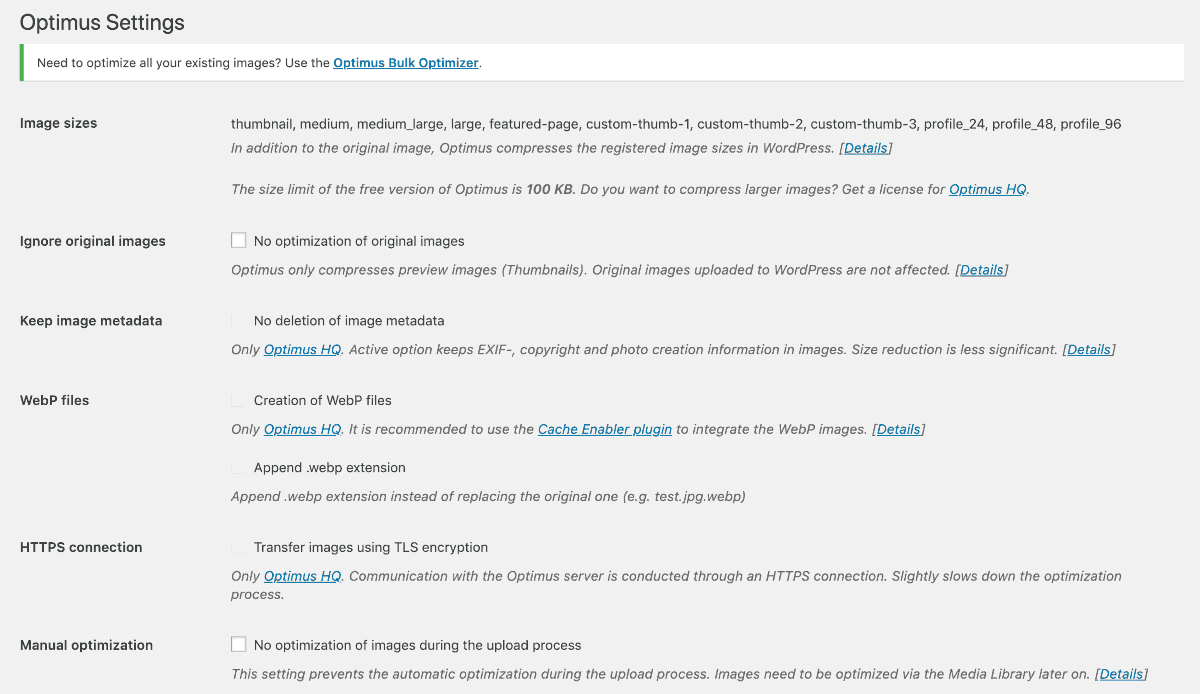The image size is (1200, 694).
Task: Open the Cache Enabler plugin link
Action: 603,429
